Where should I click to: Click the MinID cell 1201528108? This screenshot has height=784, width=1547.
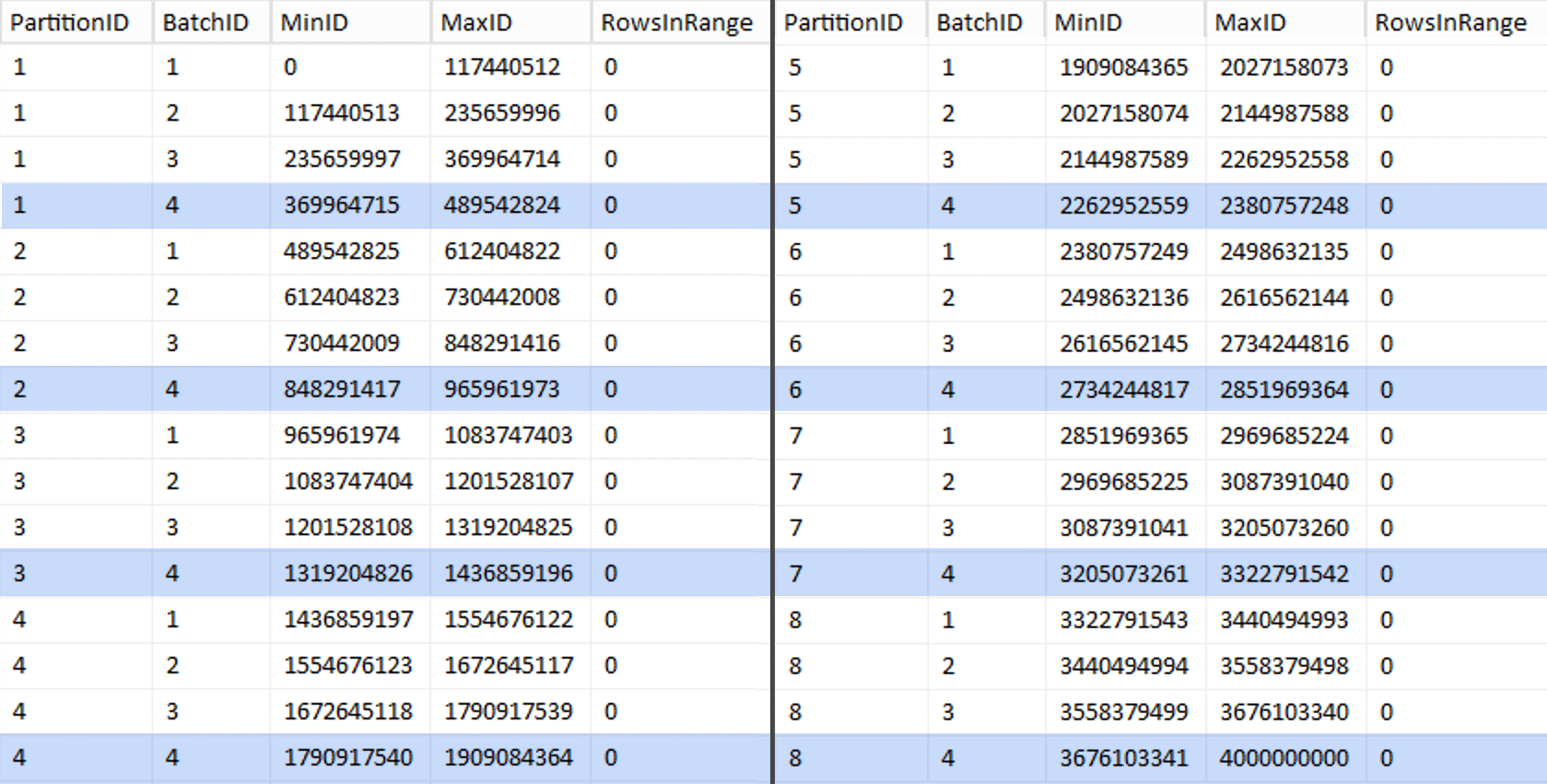click(x=350, y=528)
